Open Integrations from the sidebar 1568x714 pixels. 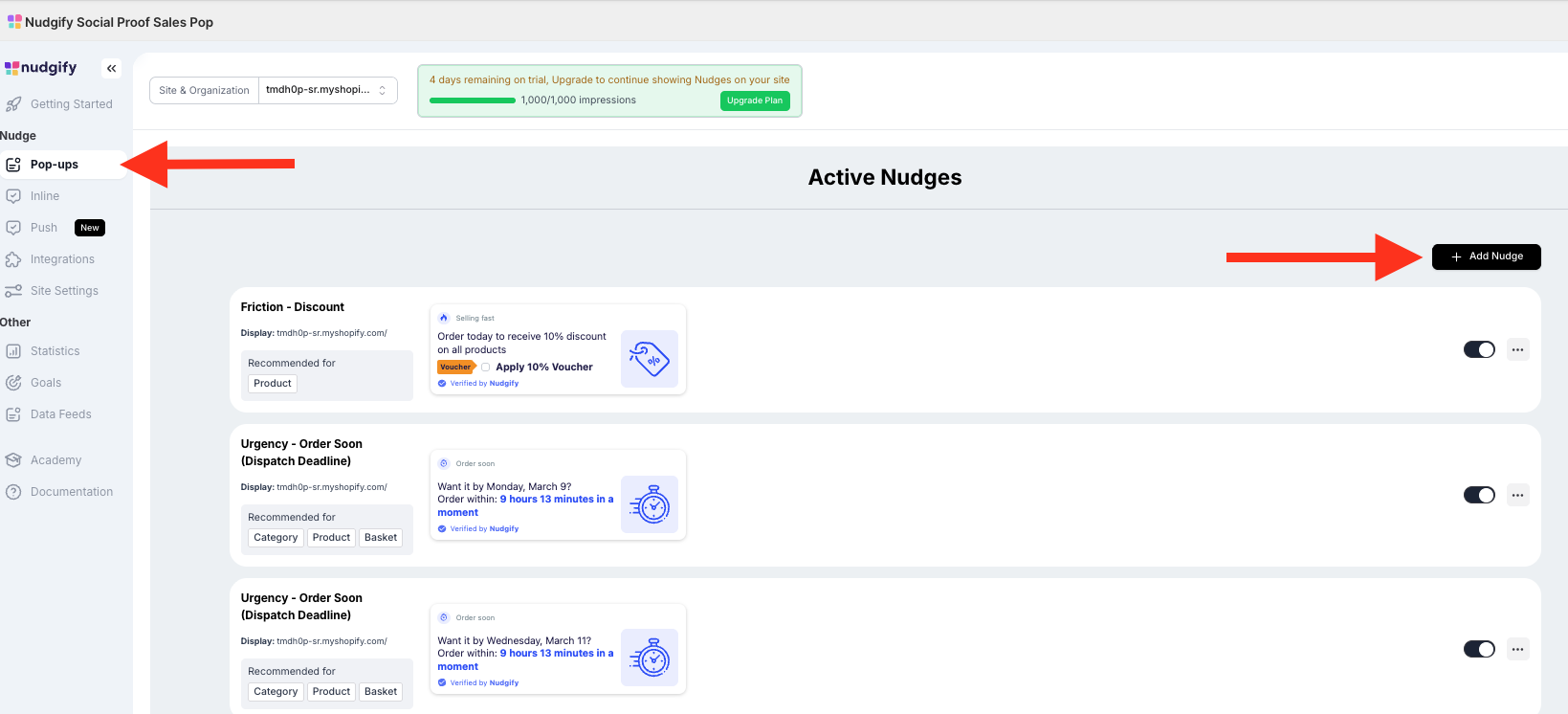[63, 259]
